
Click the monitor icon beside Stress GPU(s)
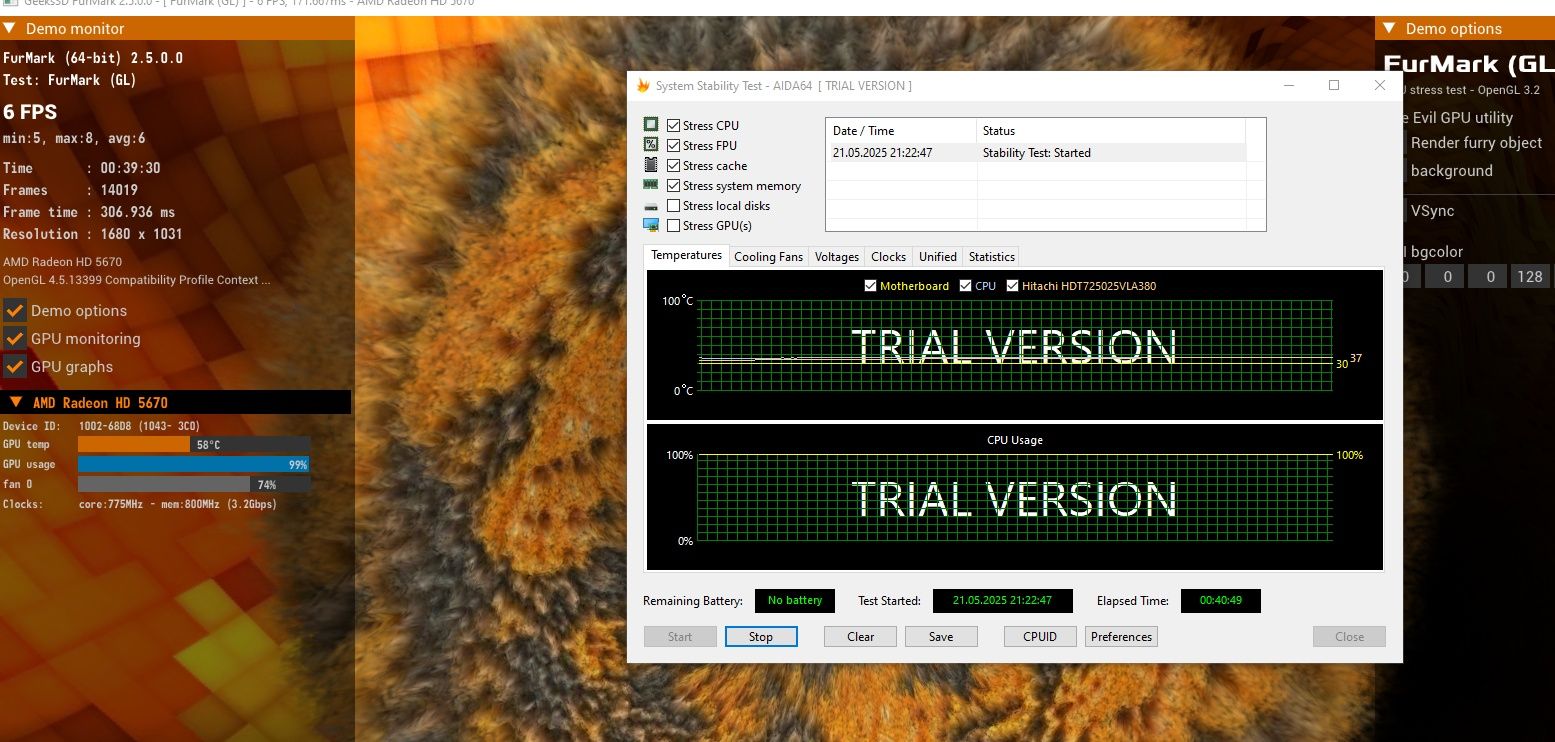651,225
